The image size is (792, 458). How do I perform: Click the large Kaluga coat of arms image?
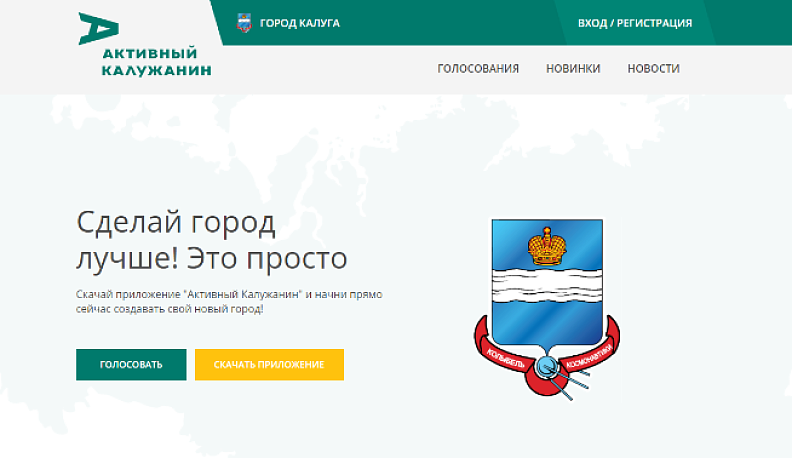(547, 309)
